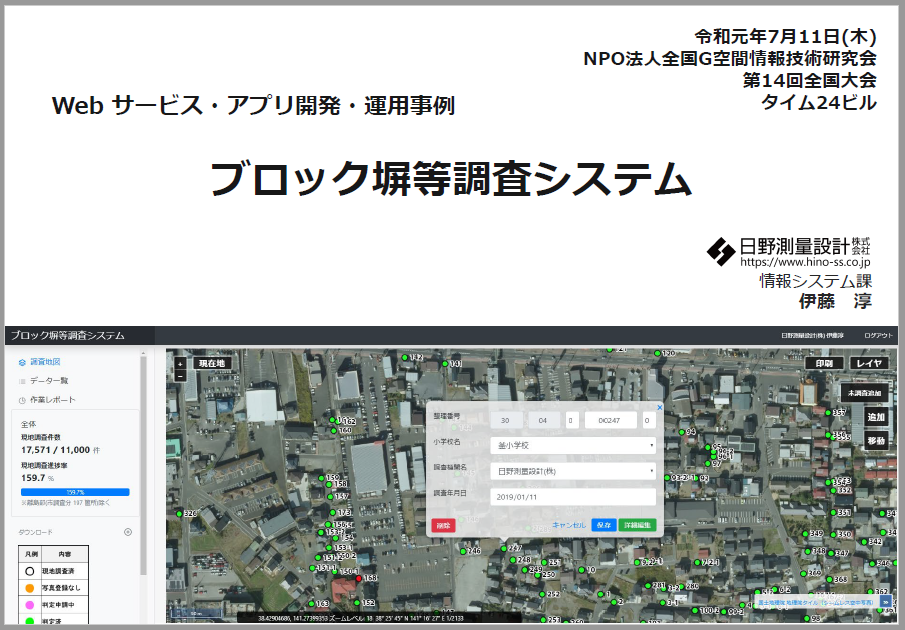
Task: Click the download circle icon beside ダウンロード
Action: coord(128,532)
